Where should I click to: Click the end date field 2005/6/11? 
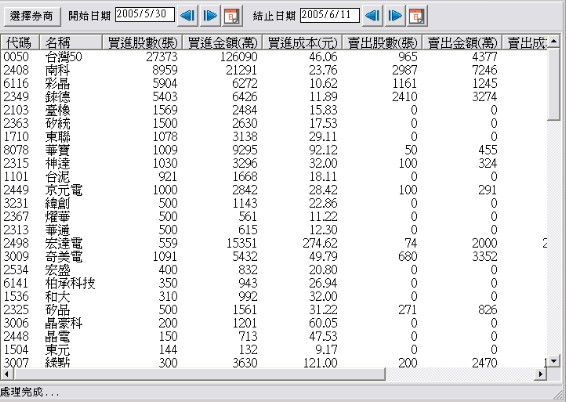click(330, 15)
